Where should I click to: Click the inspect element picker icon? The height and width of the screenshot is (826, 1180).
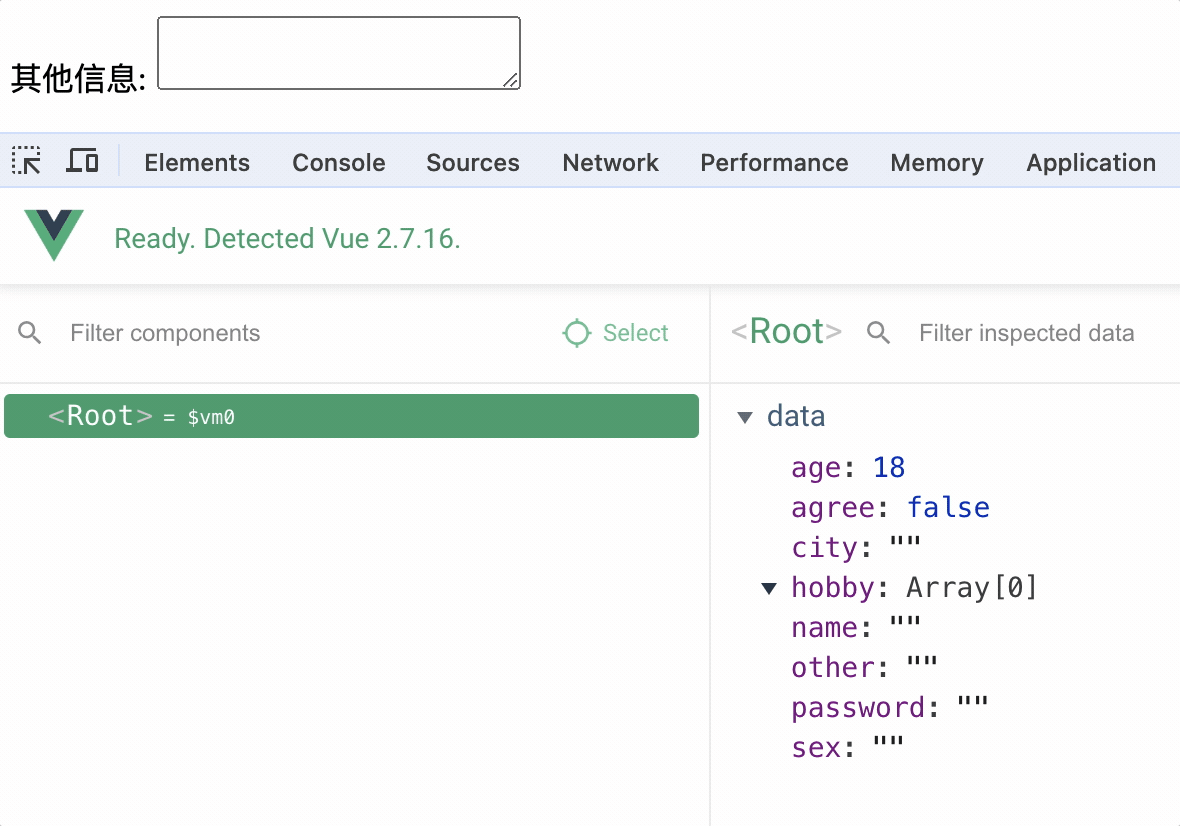click(27, 160)
